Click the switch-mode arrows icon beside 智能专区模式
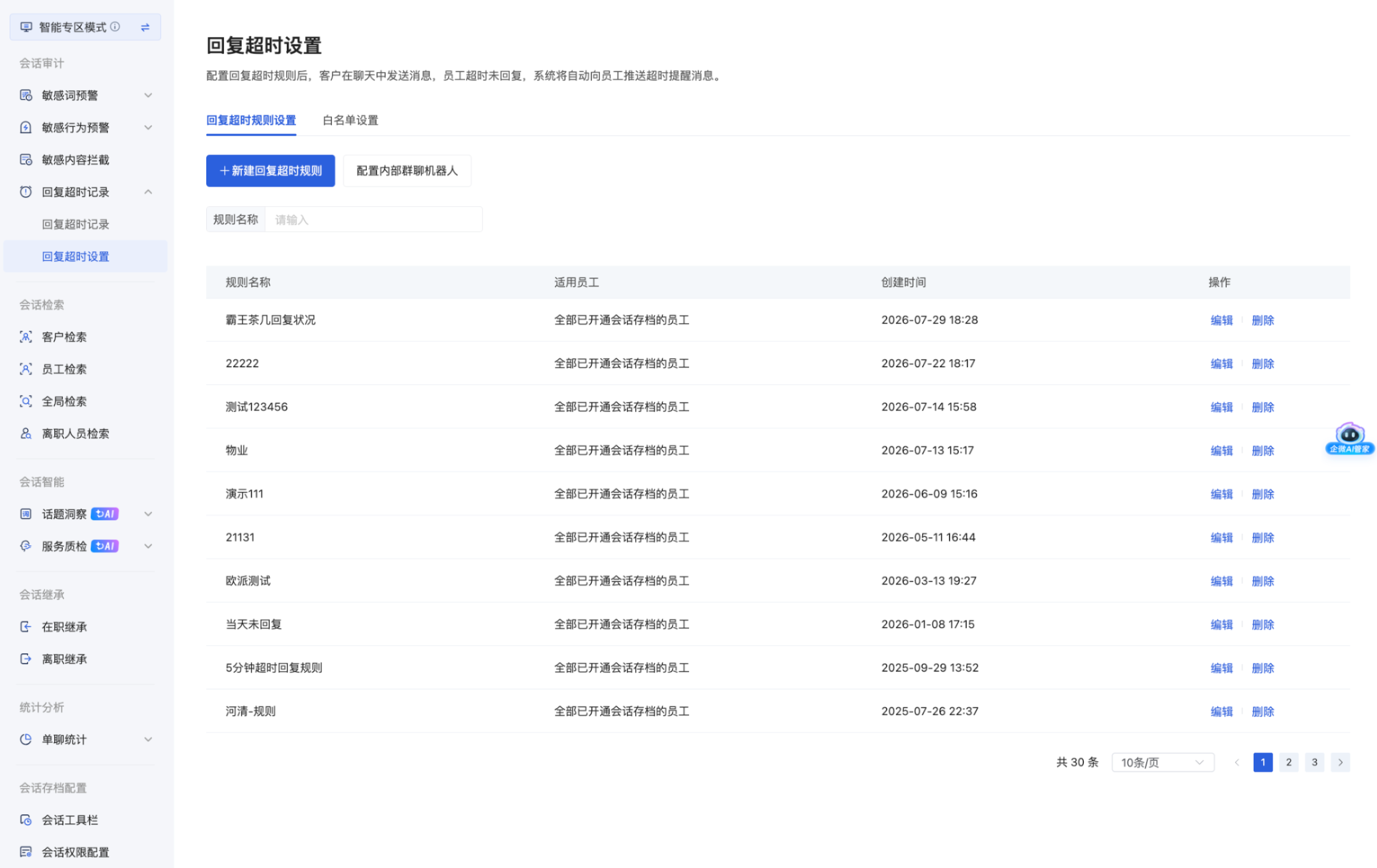The height and width of the screenshot is (868, 1377). click(x=145, y=27)
